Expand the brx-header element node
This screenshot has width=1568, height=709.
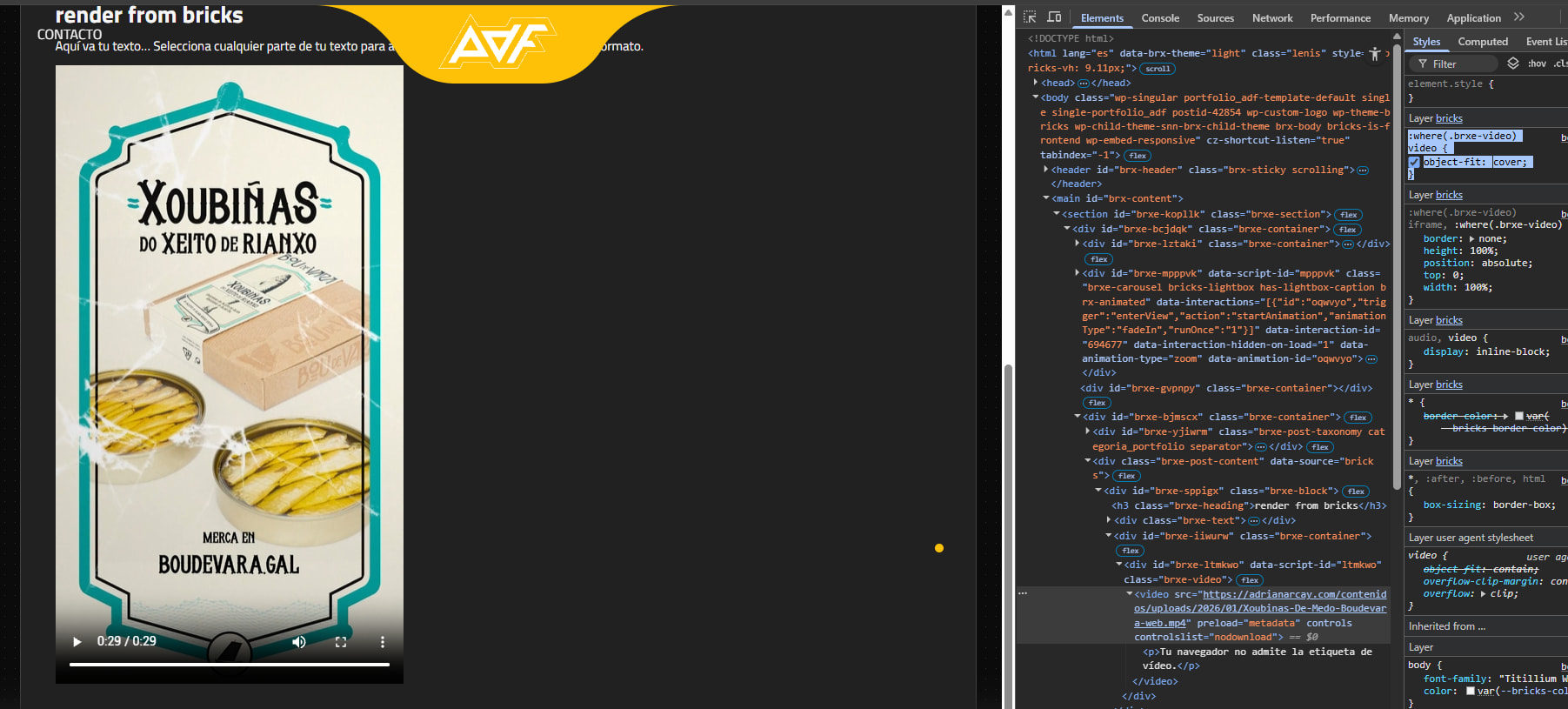click(x=1046, y=170)
